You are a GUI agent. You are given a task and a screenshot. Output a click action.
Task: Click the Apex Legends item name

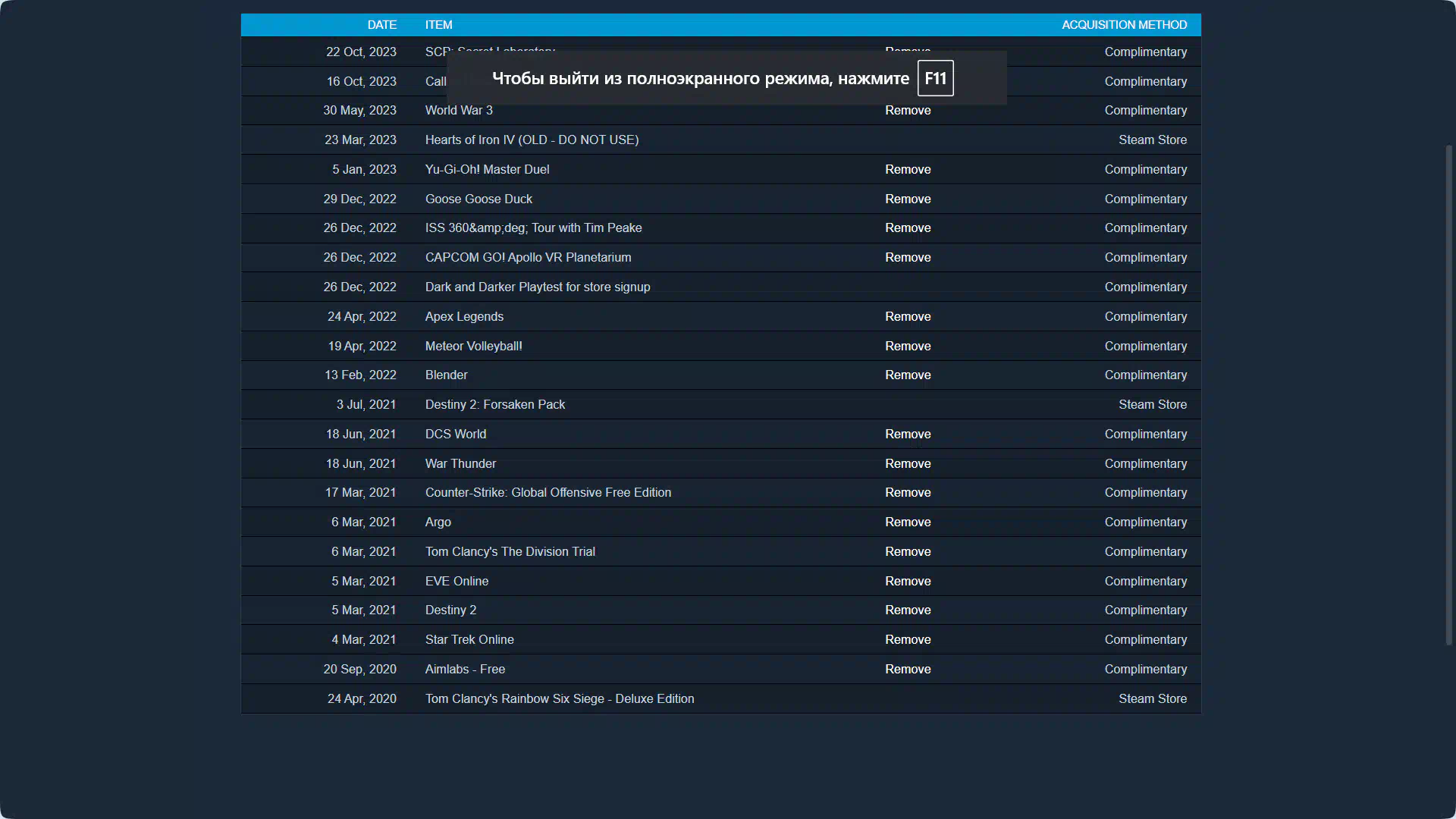(x=464, y=317)
